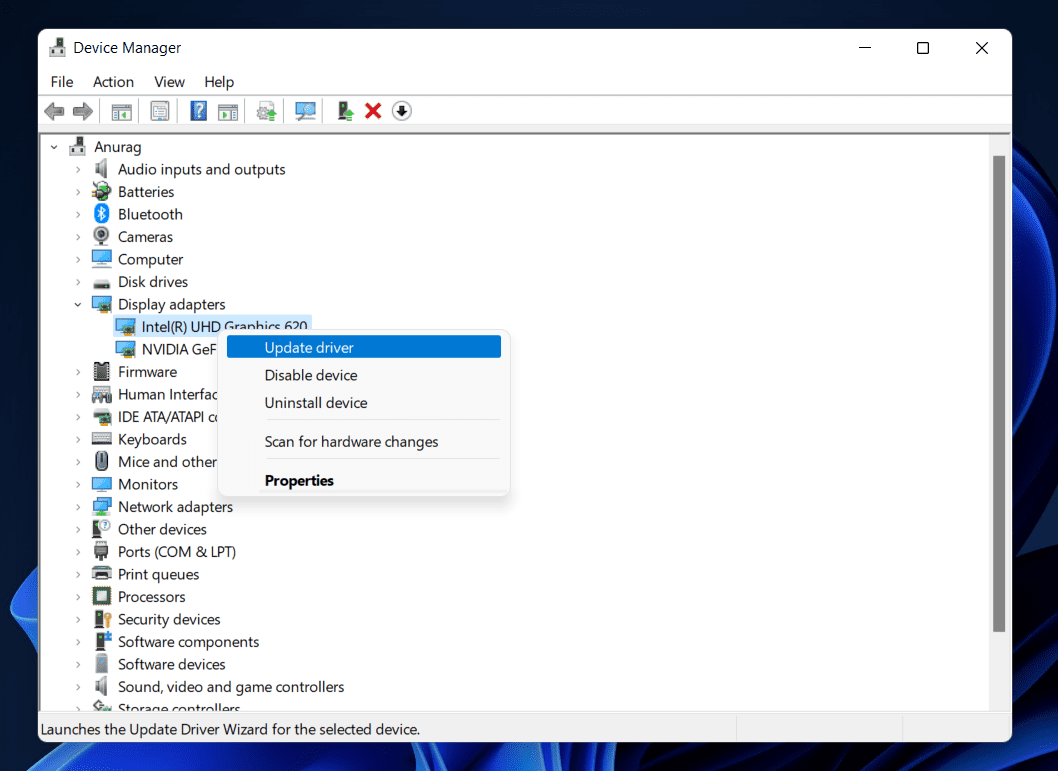Screen dimensions: 1058x771
Task: Collapse the Display adapters category
Action: [78, 305]
